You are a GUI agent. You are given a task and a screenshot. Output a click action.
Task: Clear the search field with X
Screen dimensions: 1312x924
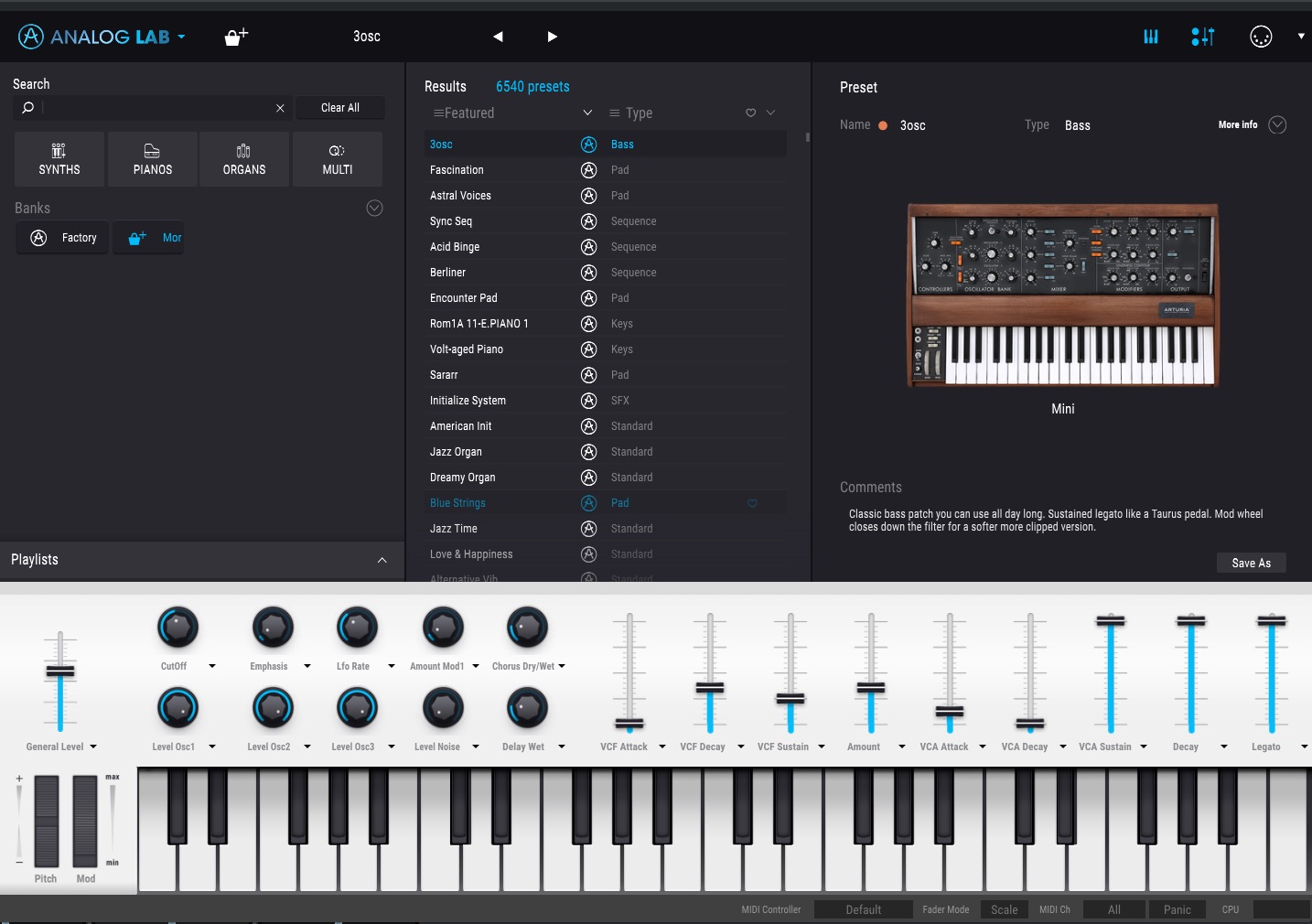(x=280, y=108)
